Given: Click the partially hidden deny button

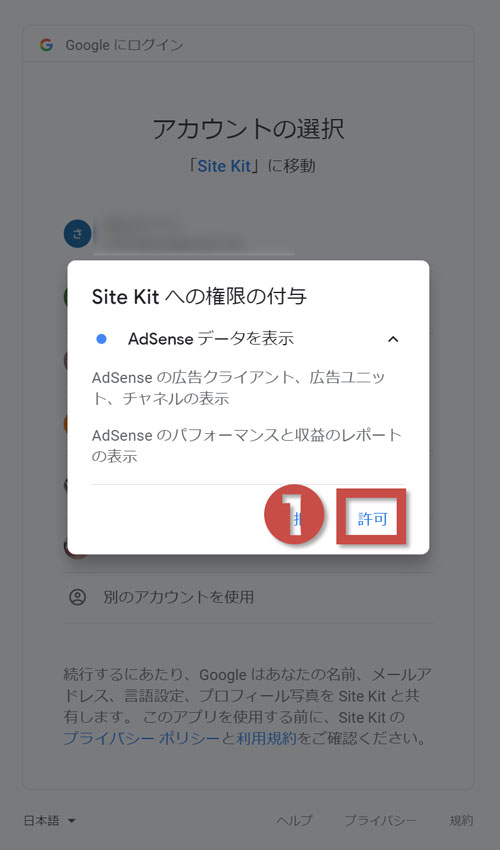Looking at the screenshot, I should (297, 519).
